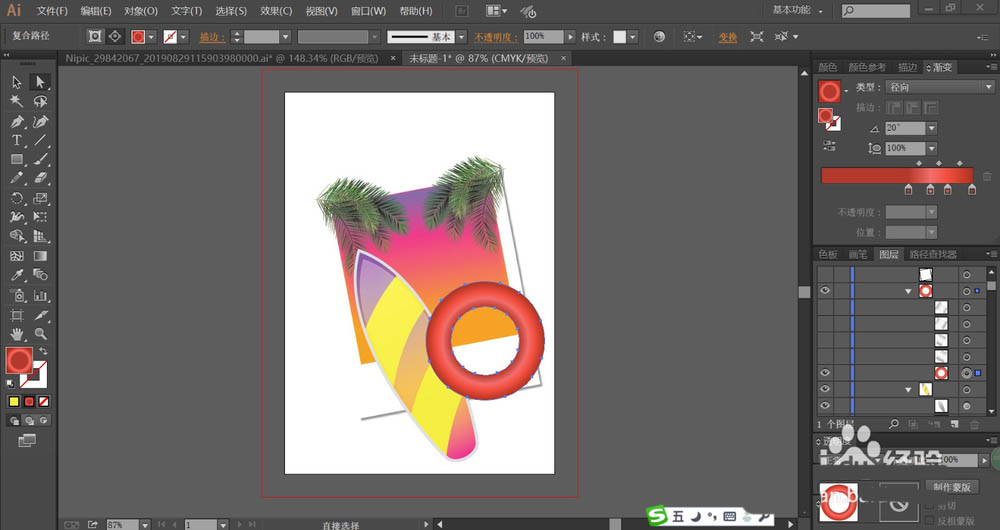The height and width of the screenshot is (530, 1000).
Task: Select the Direct Selection tool
Action: point(40,82)
